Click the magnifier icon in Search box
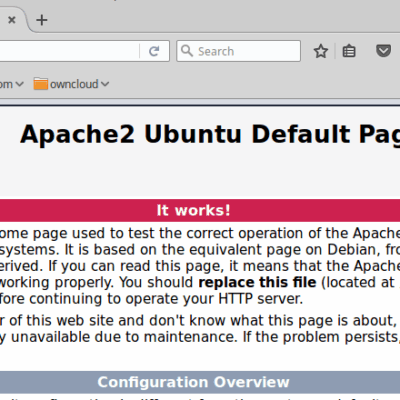Screen dimensions: 400x400 point(187,51)
